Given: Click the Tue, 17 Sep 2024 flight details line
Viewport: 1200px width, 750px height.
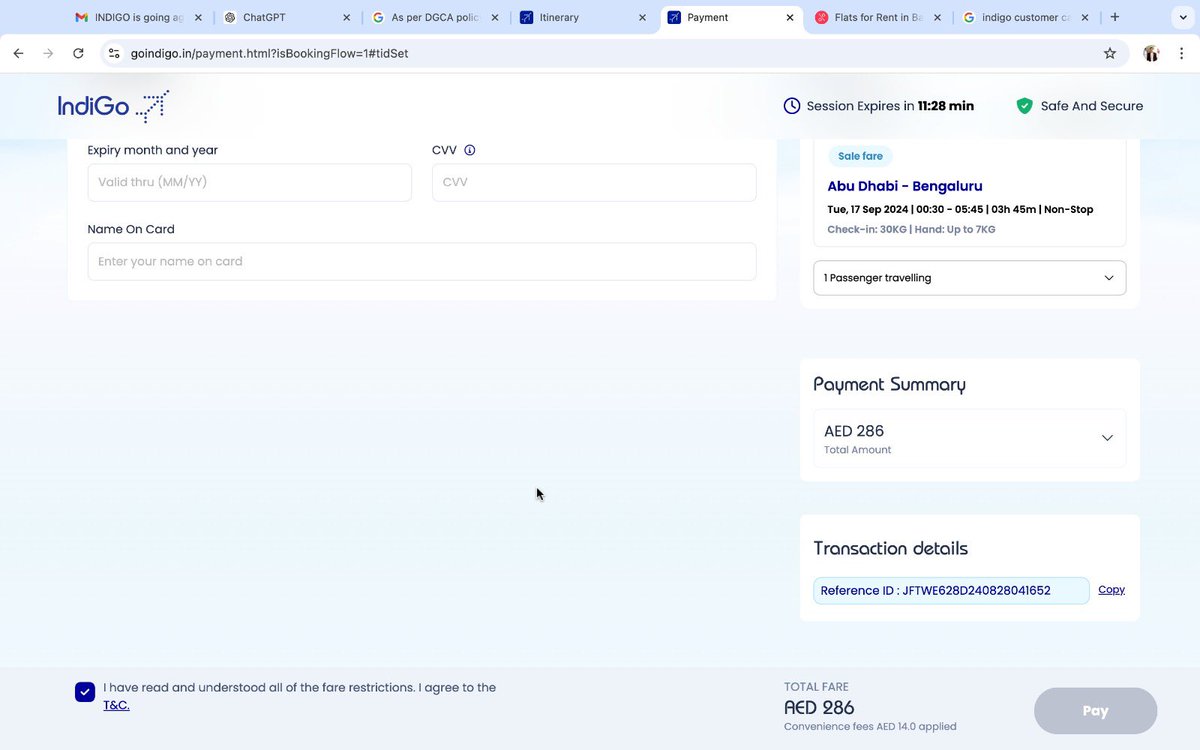Looking at the screenshot, I should [960, 209].
